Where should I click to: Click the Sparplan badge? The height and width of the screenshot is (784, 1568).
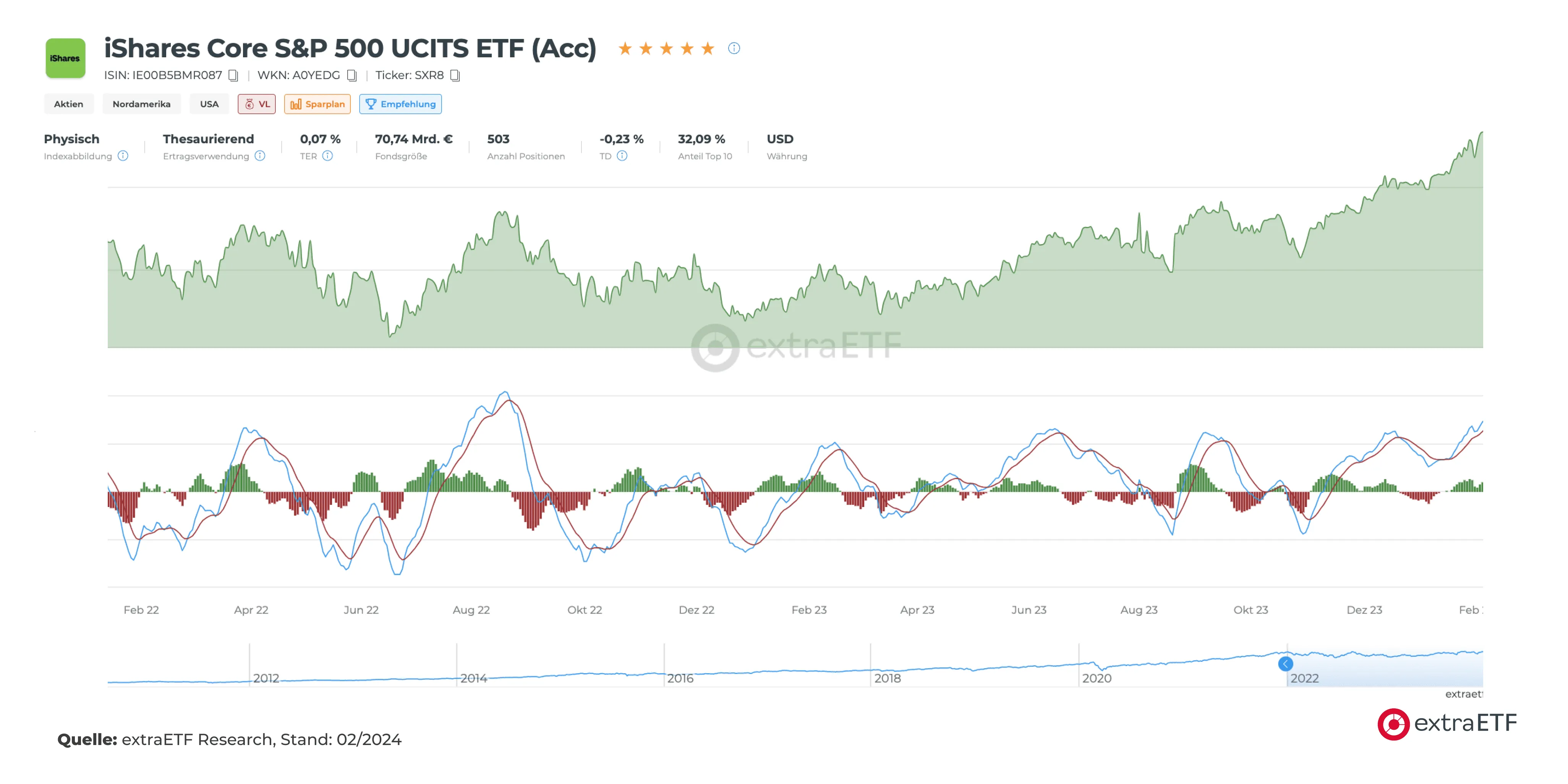(x=318, y=104)
